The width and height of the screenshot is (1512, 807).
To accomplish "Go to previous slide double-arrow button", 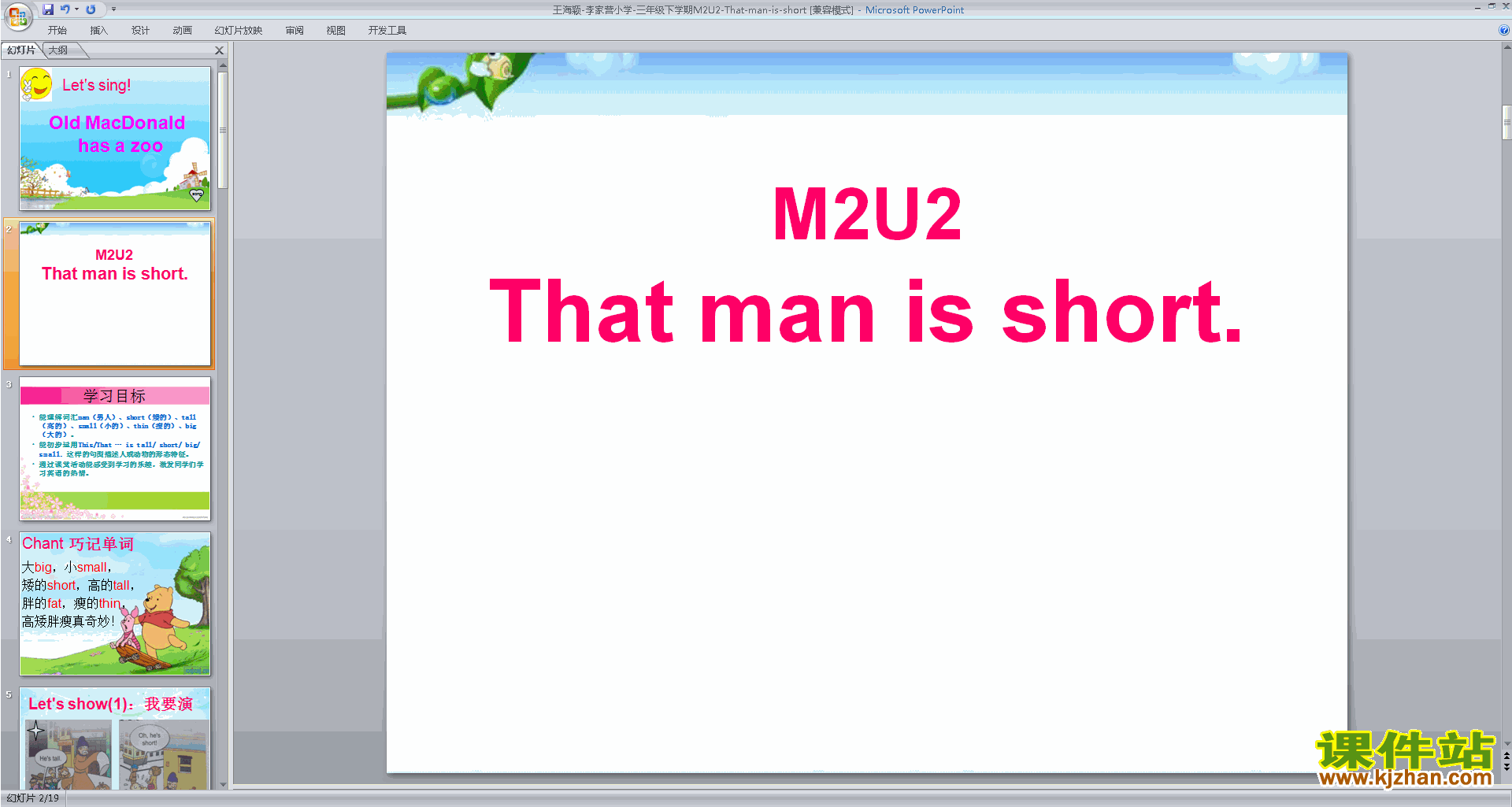I will point(1507,756).
